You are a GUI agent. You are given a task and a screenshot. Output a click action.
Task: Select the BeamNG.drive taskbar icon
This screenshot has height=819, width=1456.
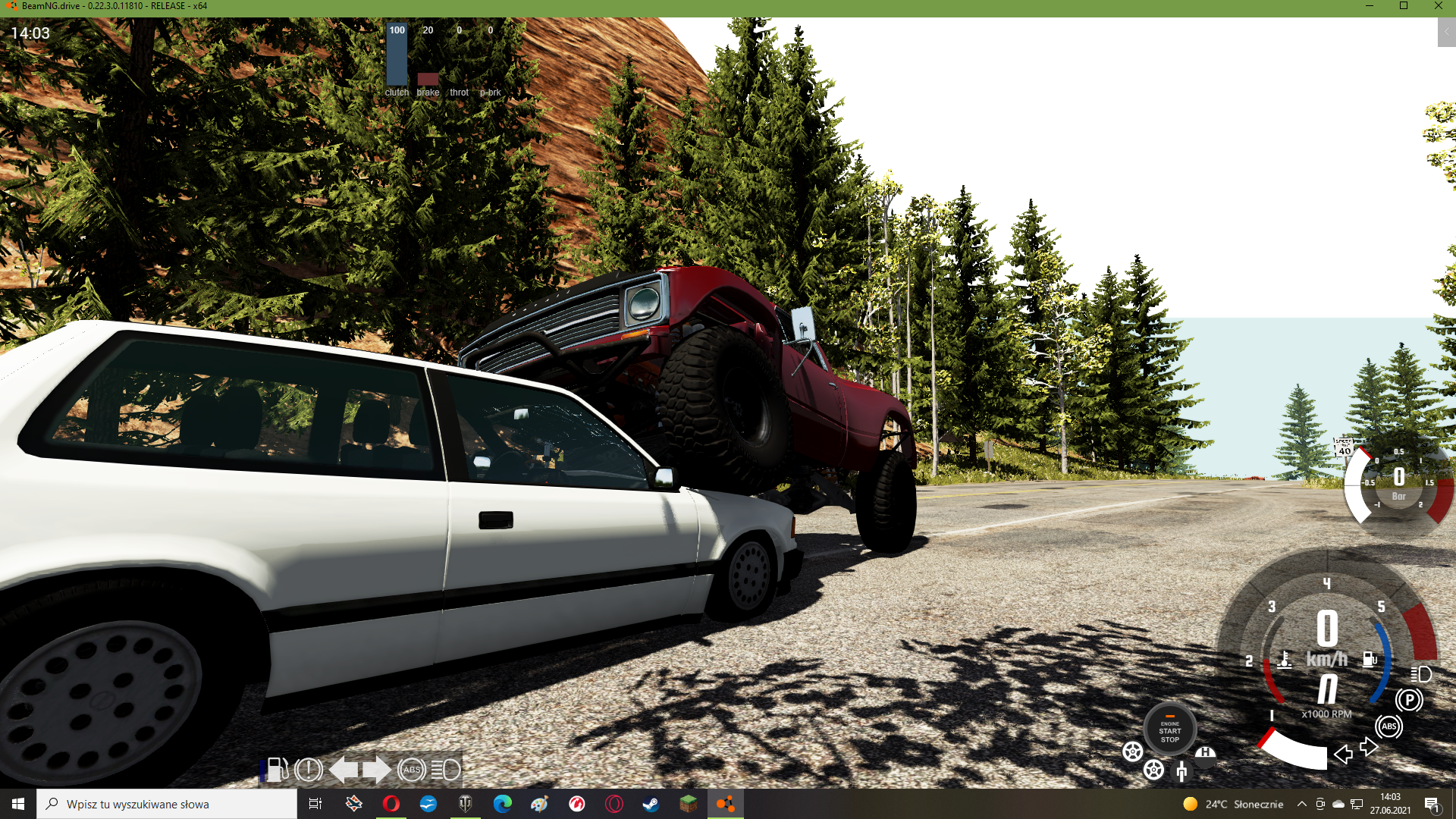(x=726, y=804)
